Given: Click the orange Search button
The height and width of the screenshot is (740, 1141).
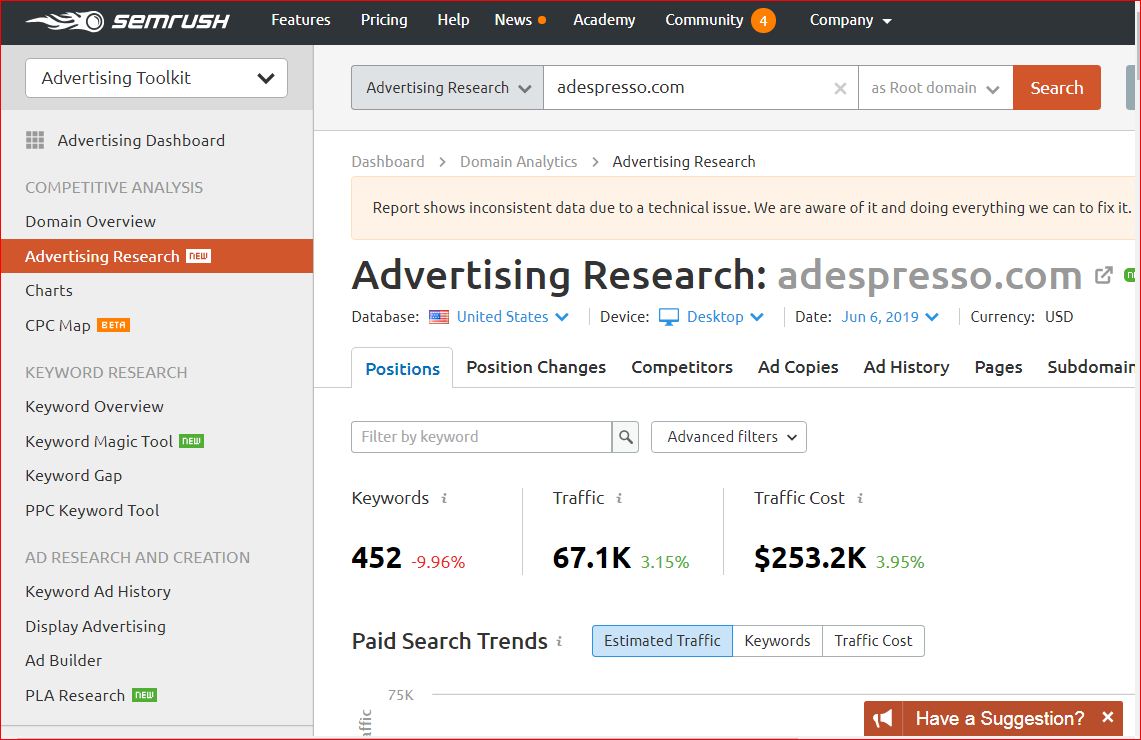Looking at the screenshot, I should pos(1057,88).
